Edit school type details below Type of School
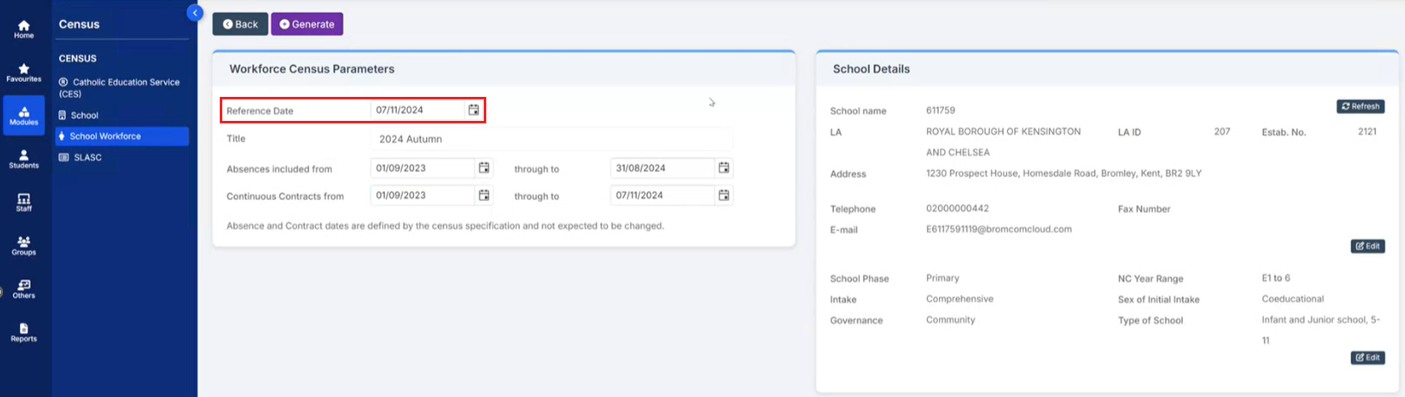The height and width of the screenshot is (397, 1405). pyautogui.click(x=1367, y=357)
